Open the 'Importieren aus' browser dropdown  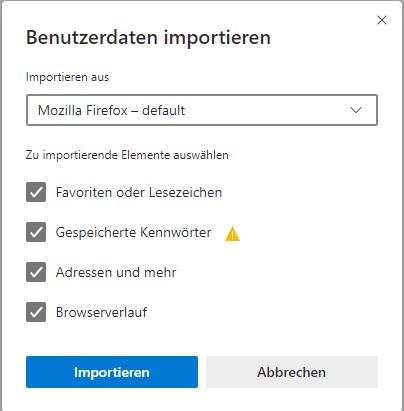202,110
